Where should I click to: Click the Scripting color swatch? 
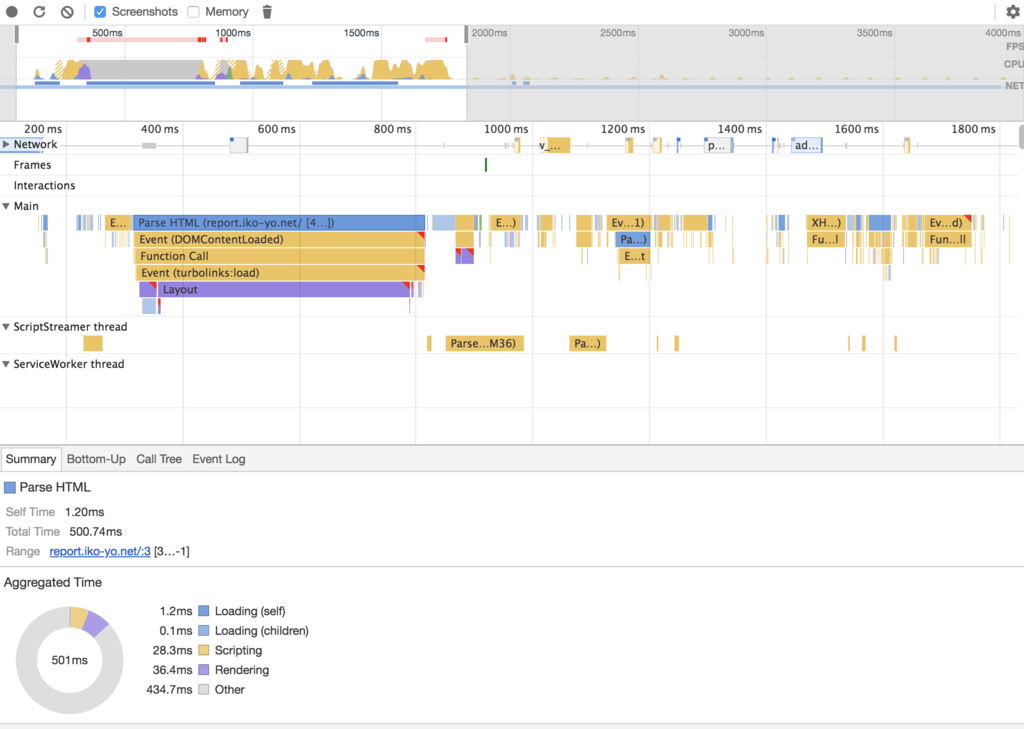click(204, 650)
